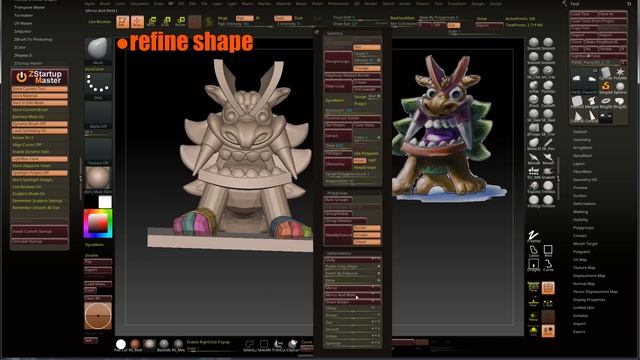
Task: Pick a color in the color picker
Action: coord(98,223)
